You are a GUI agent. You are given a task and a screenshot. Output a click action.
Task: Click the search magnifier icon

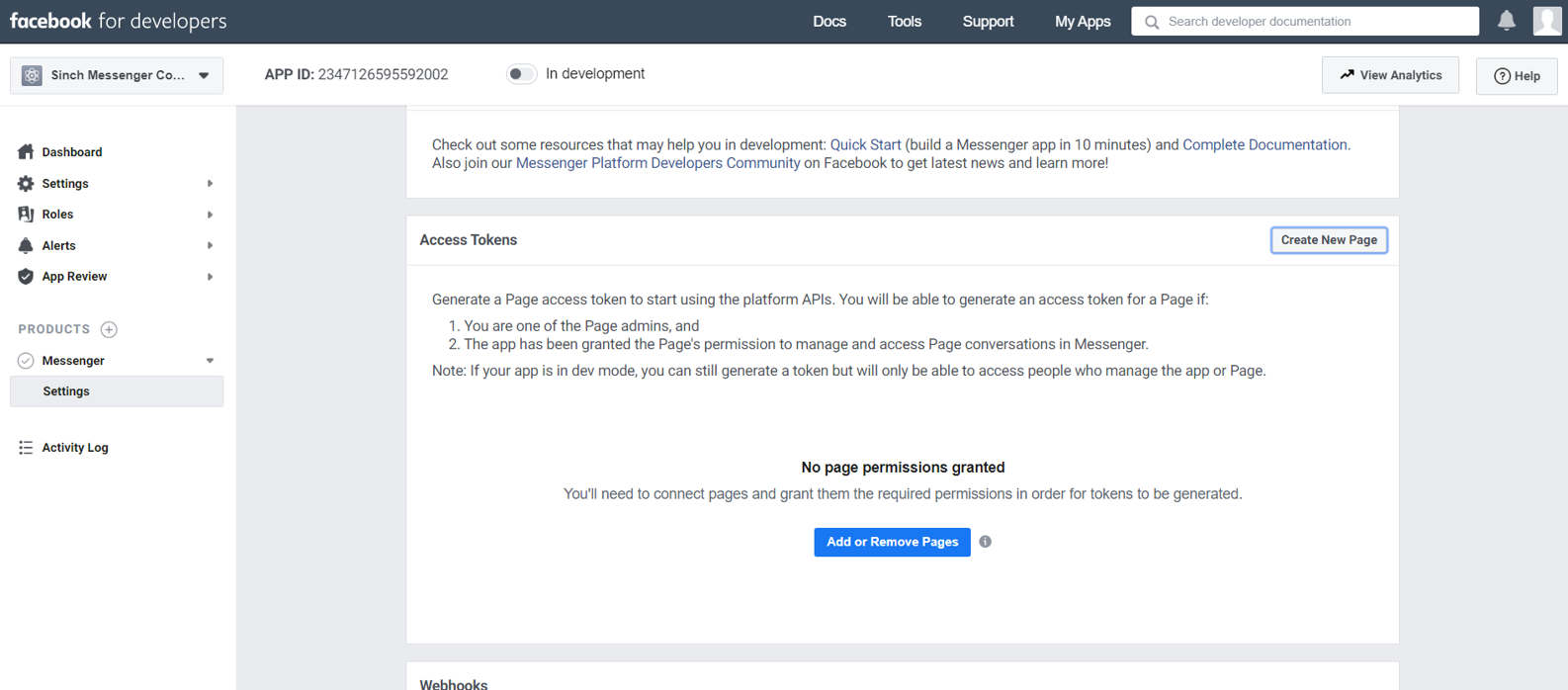[1152, 22]
